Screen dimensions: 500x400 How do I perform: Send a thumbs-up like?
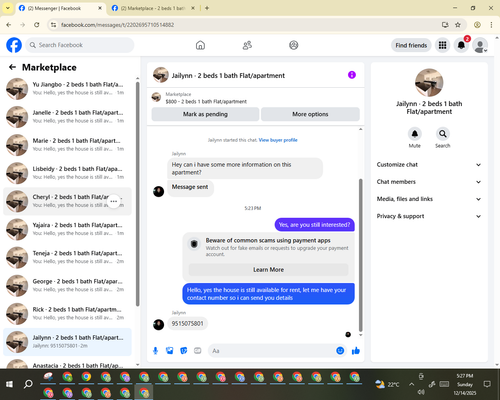point(356,351)
